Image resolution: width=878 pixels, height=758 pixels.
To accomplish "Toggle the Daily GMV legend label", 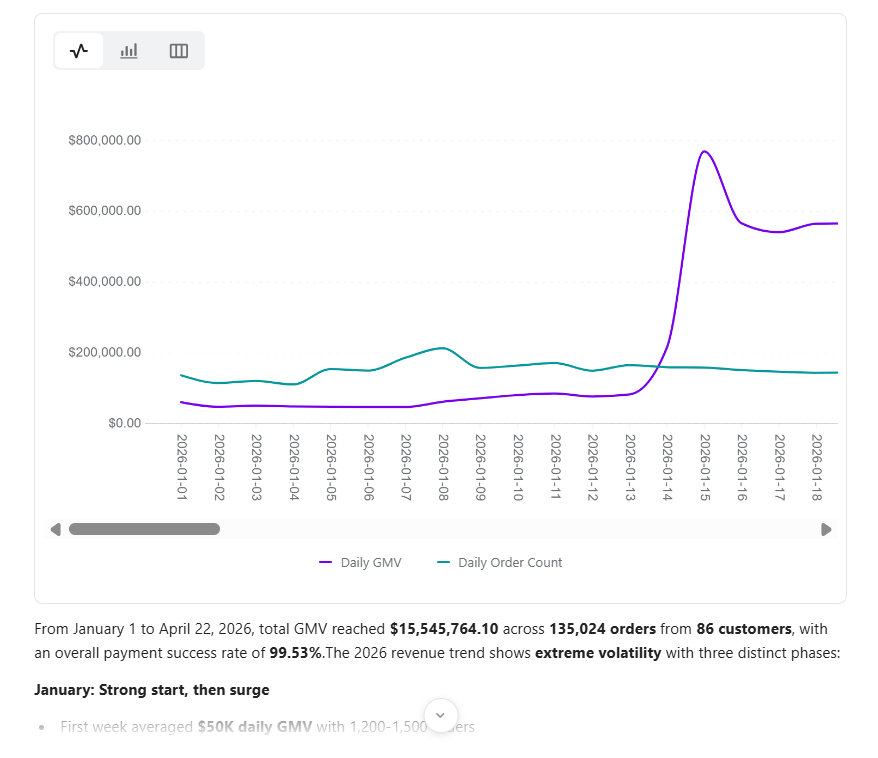I will (371, 563).
